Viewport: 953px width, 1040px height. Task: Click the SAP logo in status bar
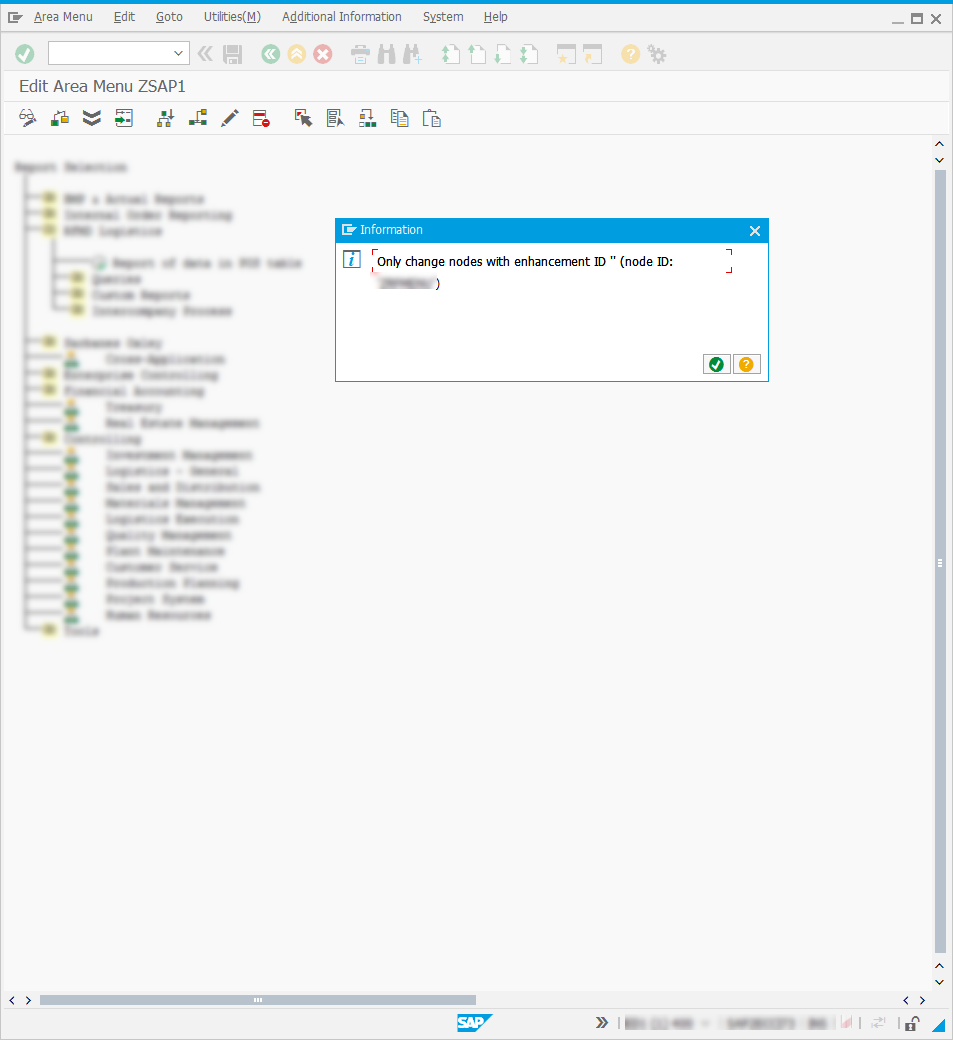474,1023
